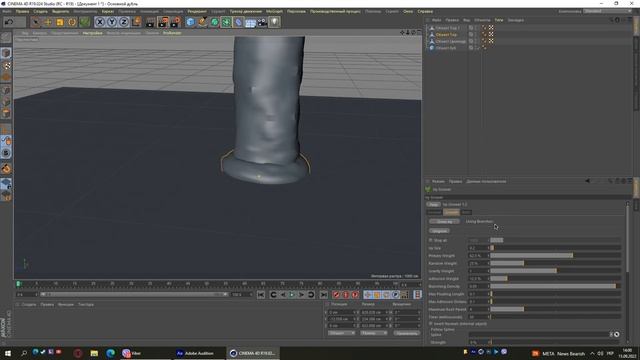Open viewport Настройки menu
640x360 pixels.
(93, 33)
